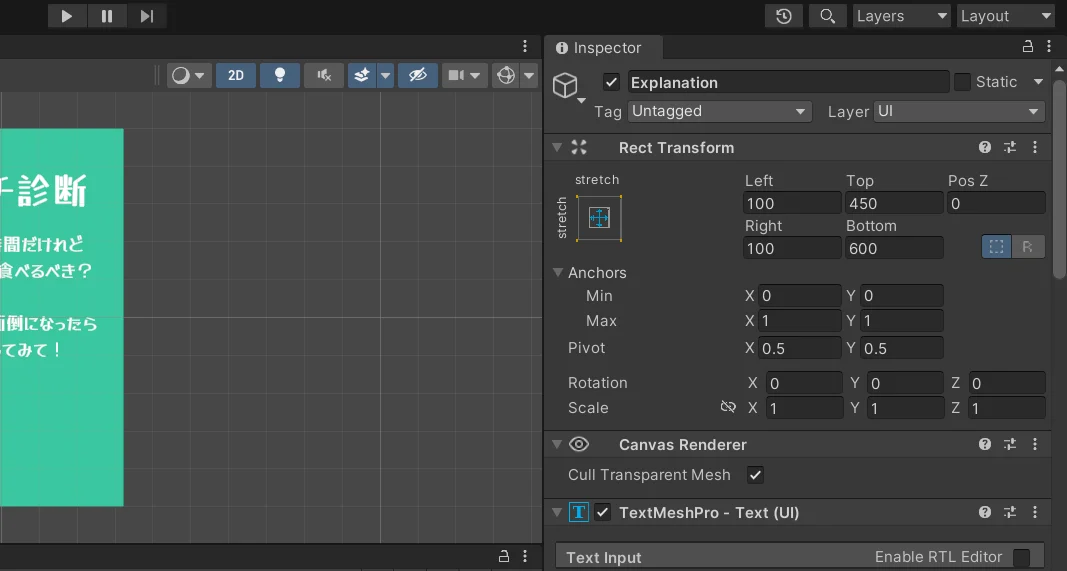Disable the TextMeshPro component checkbox
1067x571 pixels.
pyautogui.click(x=603, y=512)
